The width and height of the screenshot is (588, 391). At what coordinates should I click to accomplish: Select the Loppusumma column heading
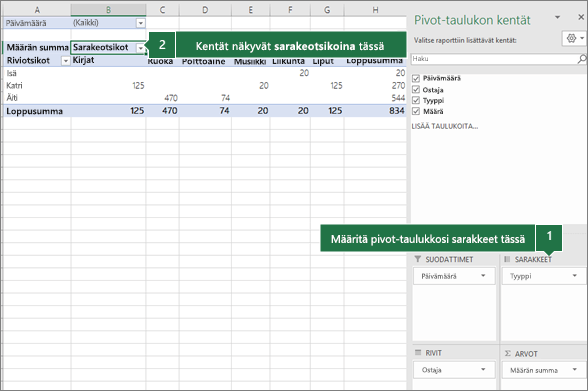(375, 61)
